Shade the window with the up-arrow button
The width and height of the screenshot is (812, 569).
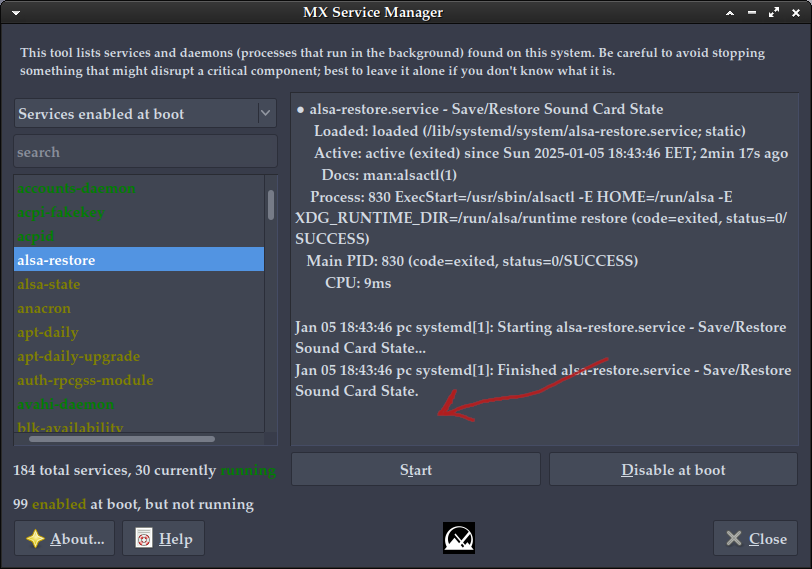click(730, 13)
